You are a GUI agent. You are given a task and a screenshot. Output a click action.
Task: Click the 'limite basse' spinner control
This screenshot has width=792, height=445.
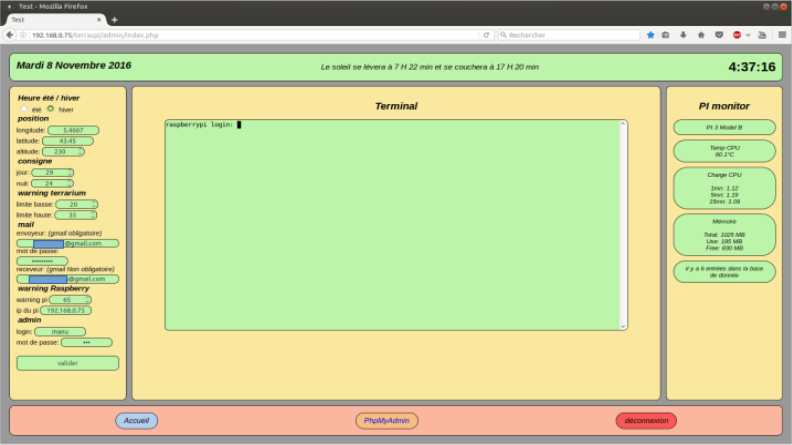click(x=76, y=204)
